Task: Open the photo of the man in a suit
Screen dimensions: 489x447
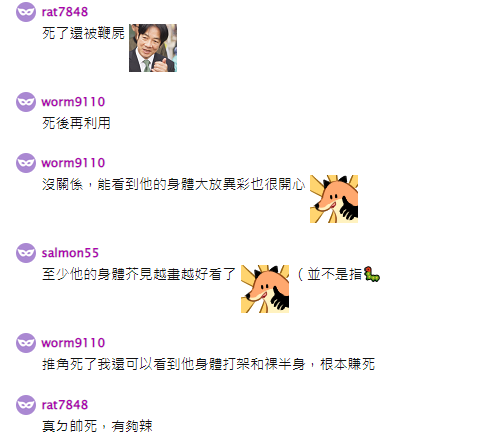Action: [x=153, y=48]
